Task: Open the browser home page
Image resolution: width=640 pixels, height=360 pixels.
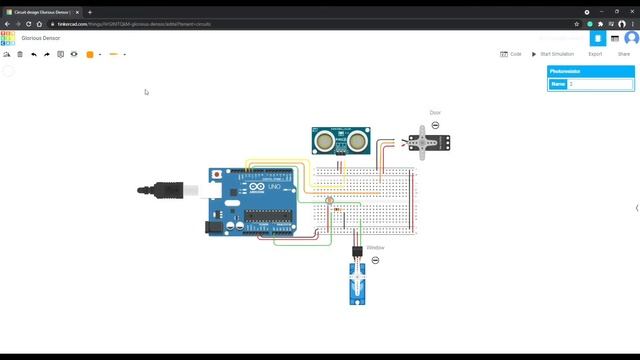Action: pyautogui.click(x=39, y=24)
